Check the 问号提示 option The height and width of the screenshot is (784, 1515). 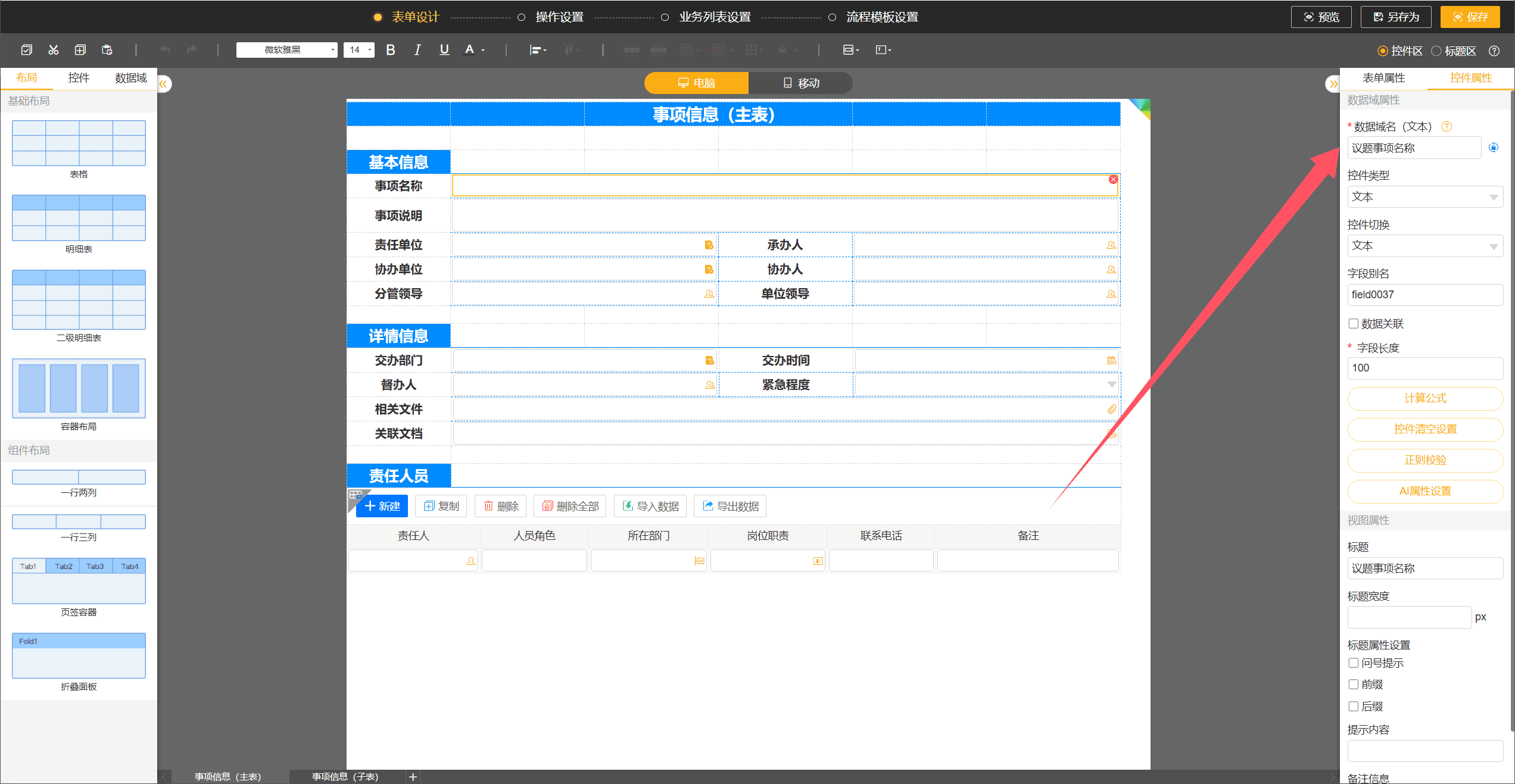[x=1354, y=663]
